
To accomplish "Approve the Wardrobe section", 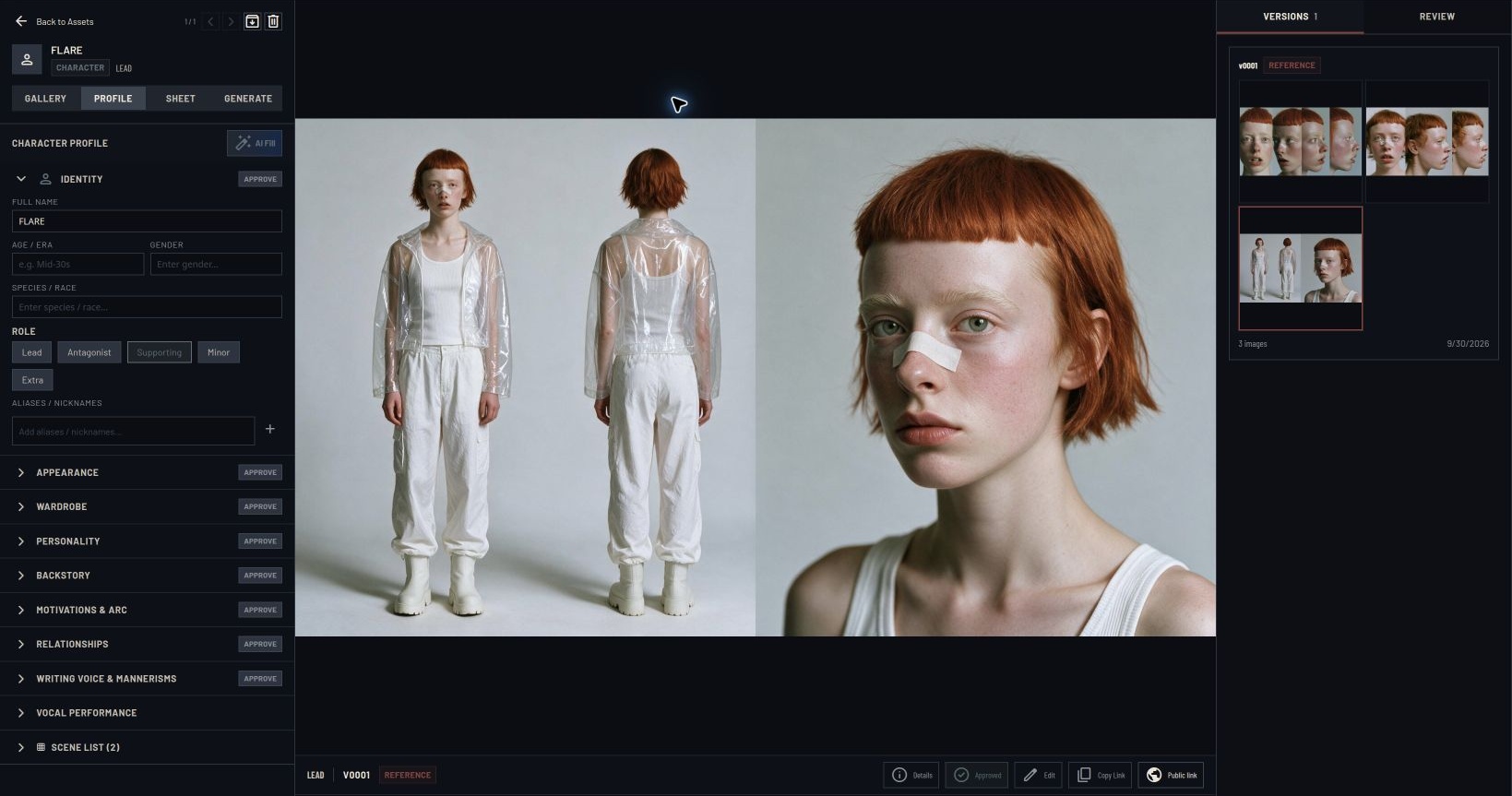I will tap(260, 506).
